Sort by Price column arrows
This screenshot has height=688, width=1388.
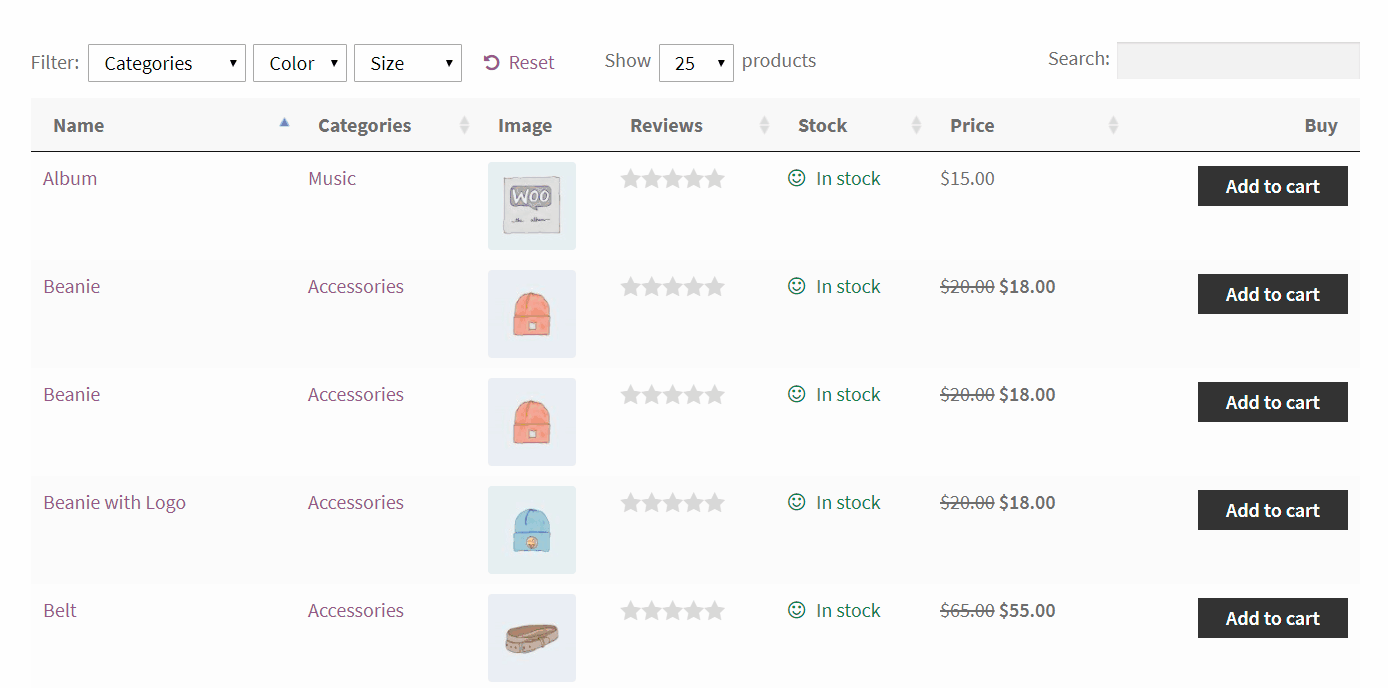pyautogui.click(x=1113, y=125)
